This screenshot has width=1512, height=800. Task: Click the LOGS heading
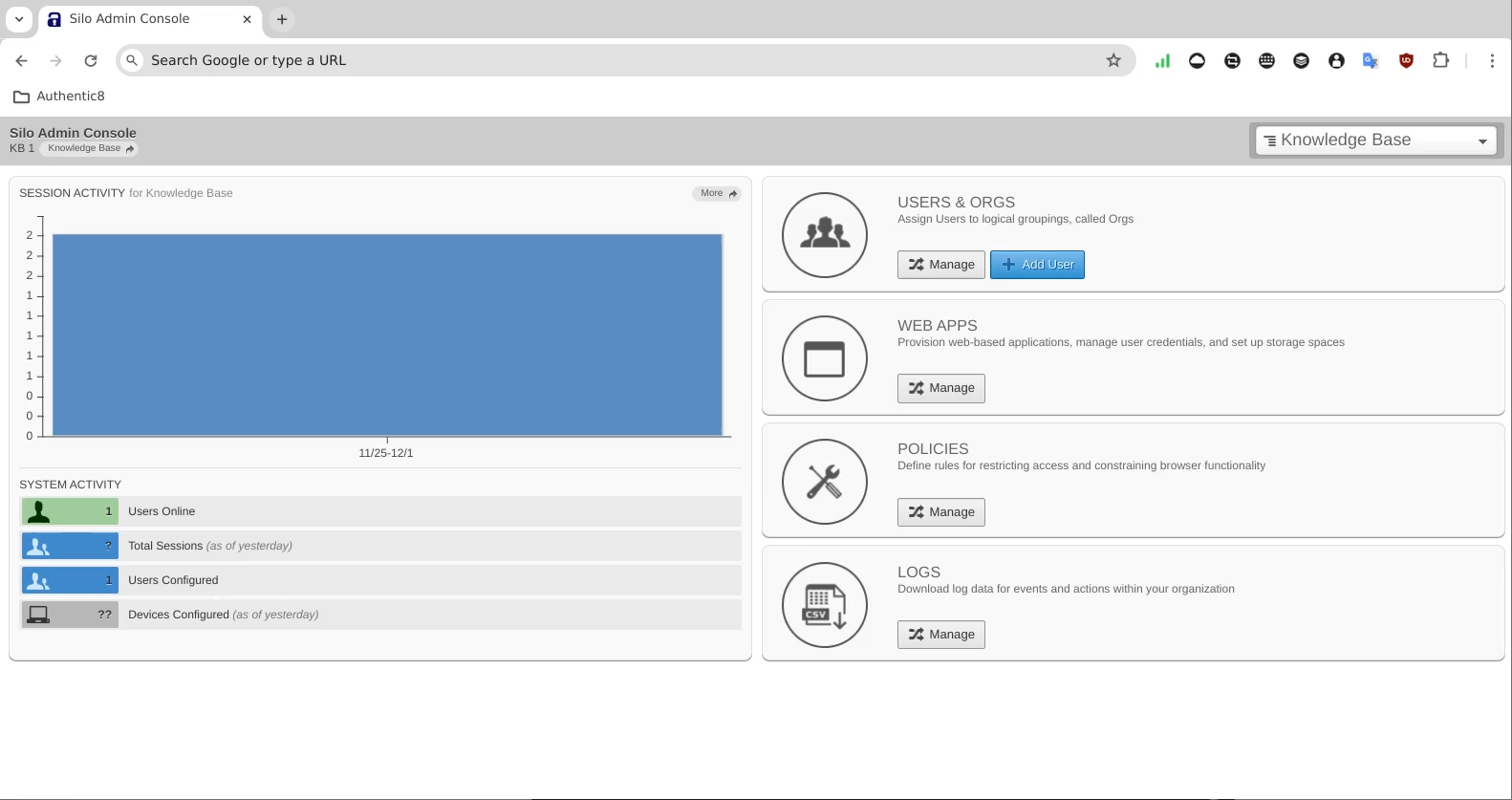point(918,573)
